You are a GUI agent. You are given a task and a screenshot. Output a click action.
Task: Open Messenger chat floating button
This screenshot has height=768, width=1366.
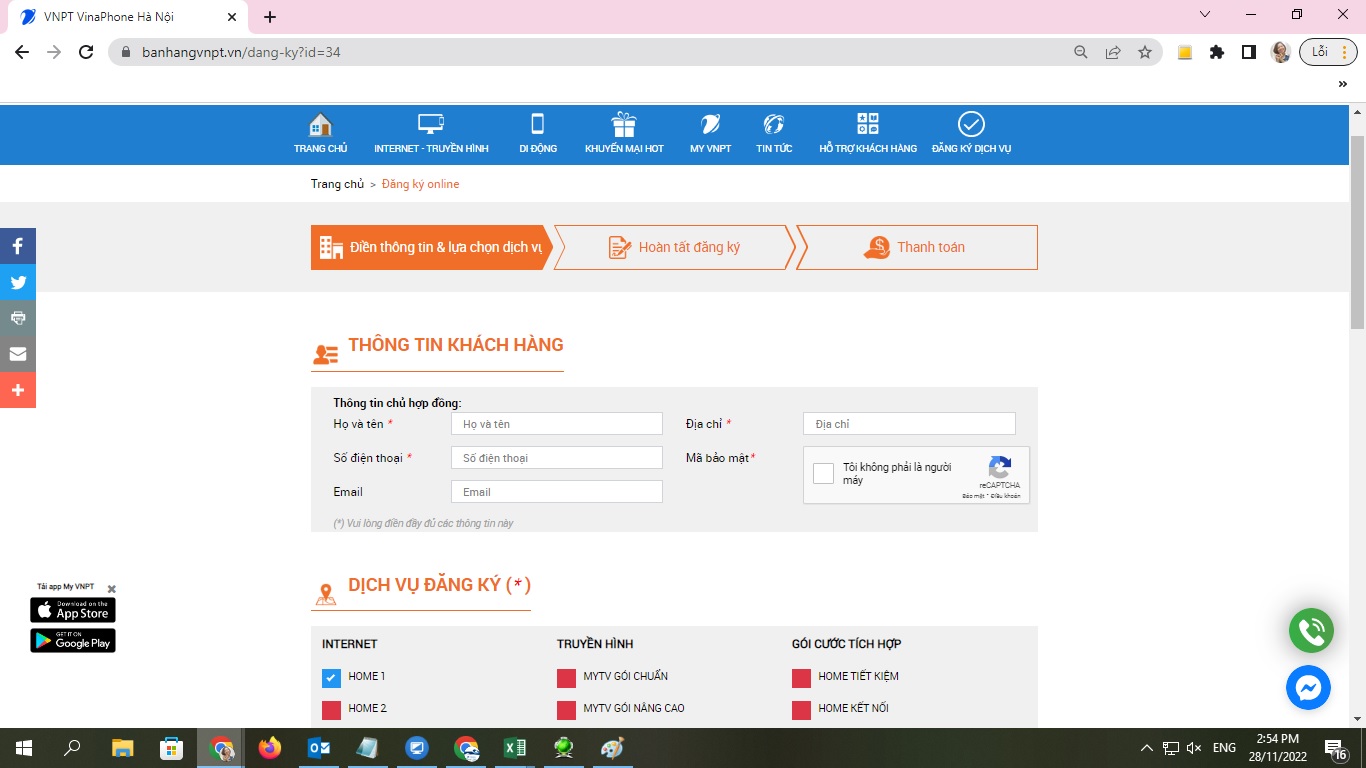(1308, 688)
